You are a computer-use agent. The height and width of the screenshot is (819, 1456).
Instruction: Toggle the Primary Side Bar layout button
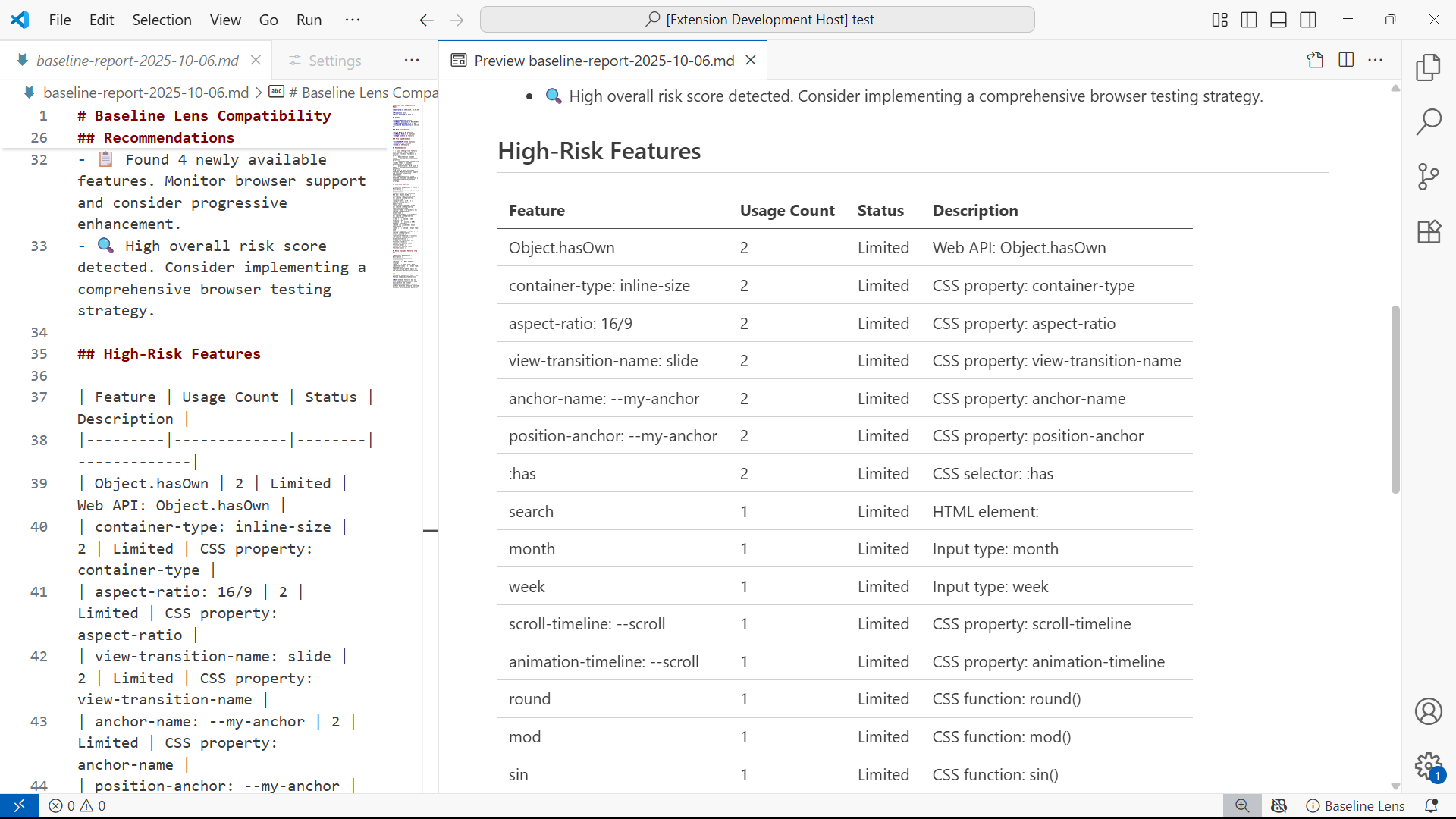(1249, 20)
